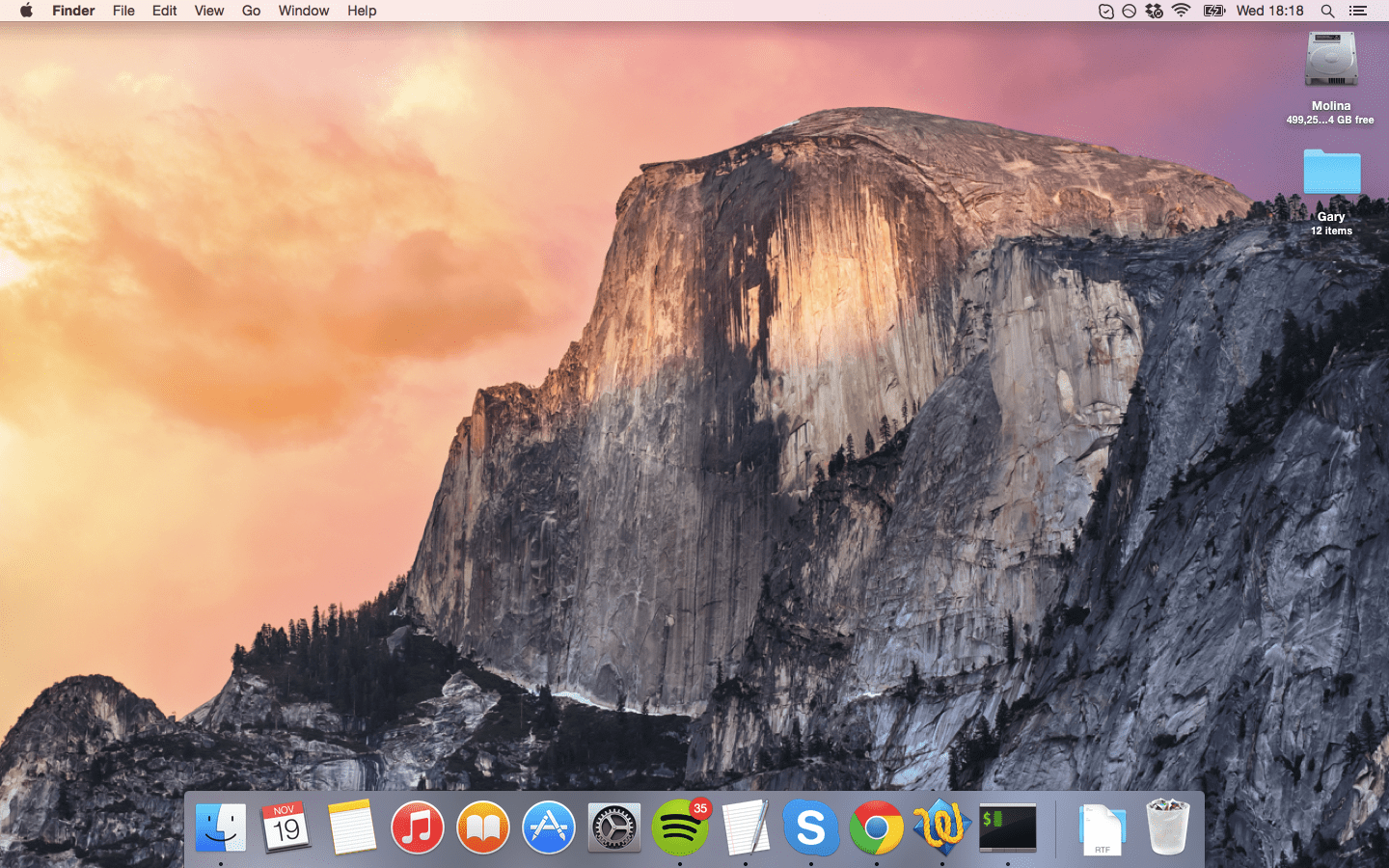1389x868 pixels.
Task: Click the Spotify 35 notification badge
Action: coord(700,808)
